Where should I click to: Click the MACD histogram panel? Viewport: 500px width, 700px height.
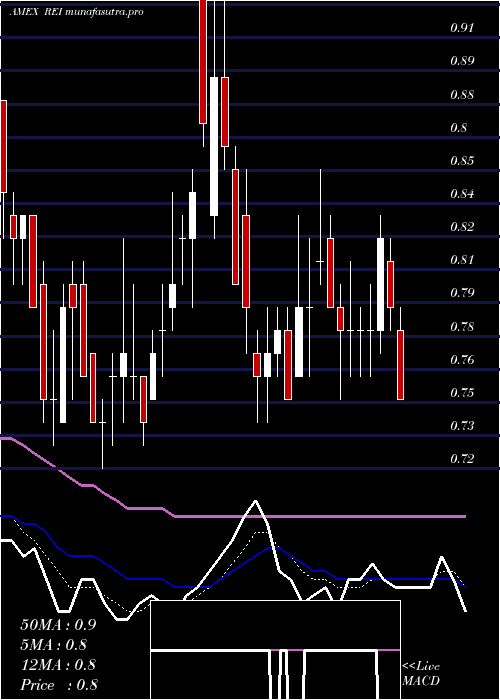pyautogui.click(x=275, y=650)
